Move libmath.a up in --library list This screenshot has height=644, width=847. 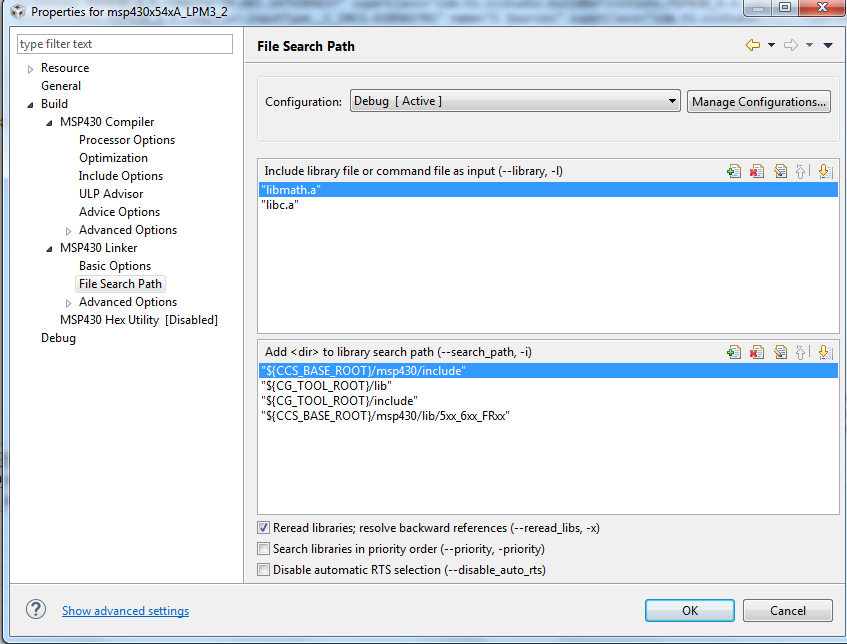tap(801, 172)
